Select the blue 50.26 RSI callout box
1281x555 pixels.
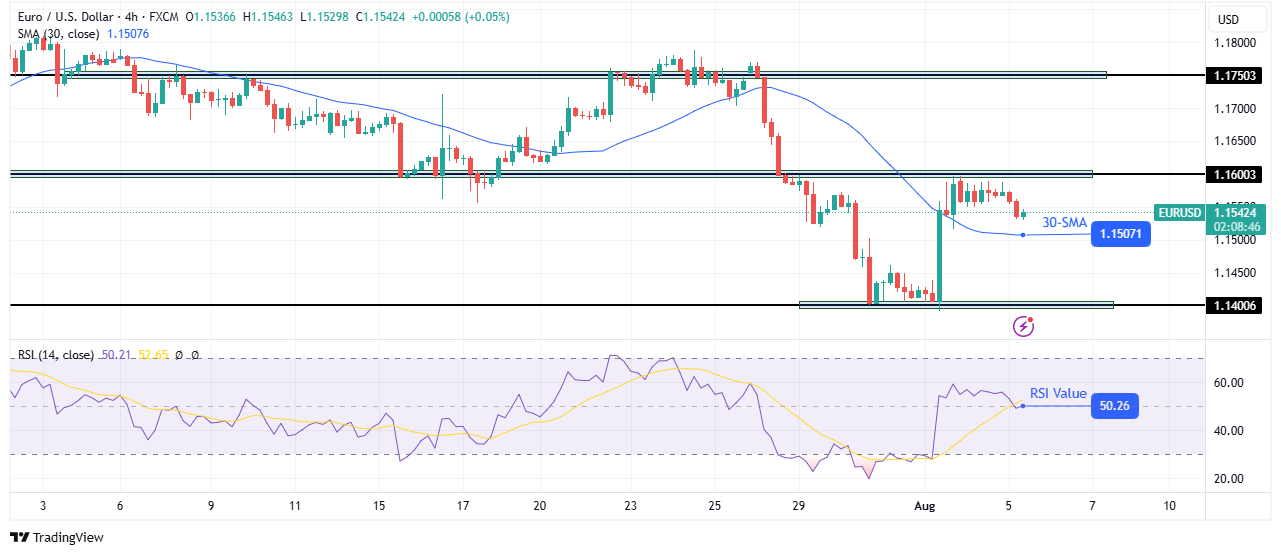(x=1113, y=406)
